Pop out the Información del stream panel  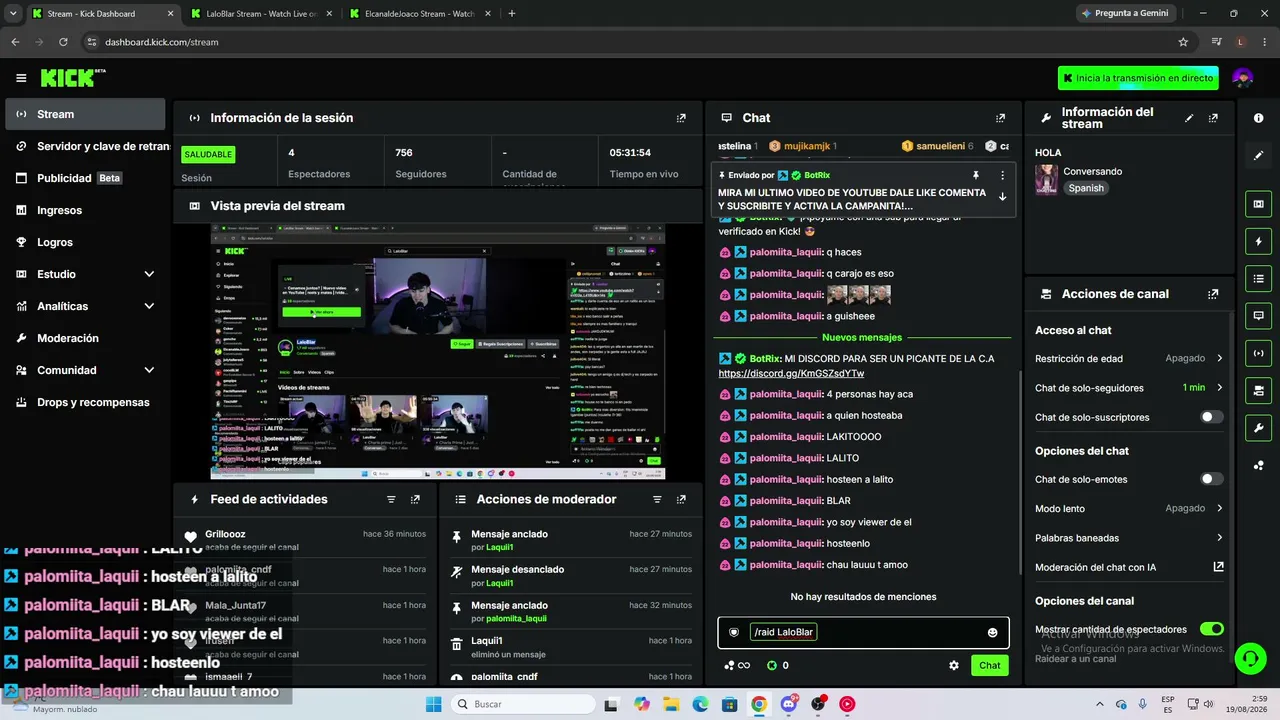point(1213,118)
